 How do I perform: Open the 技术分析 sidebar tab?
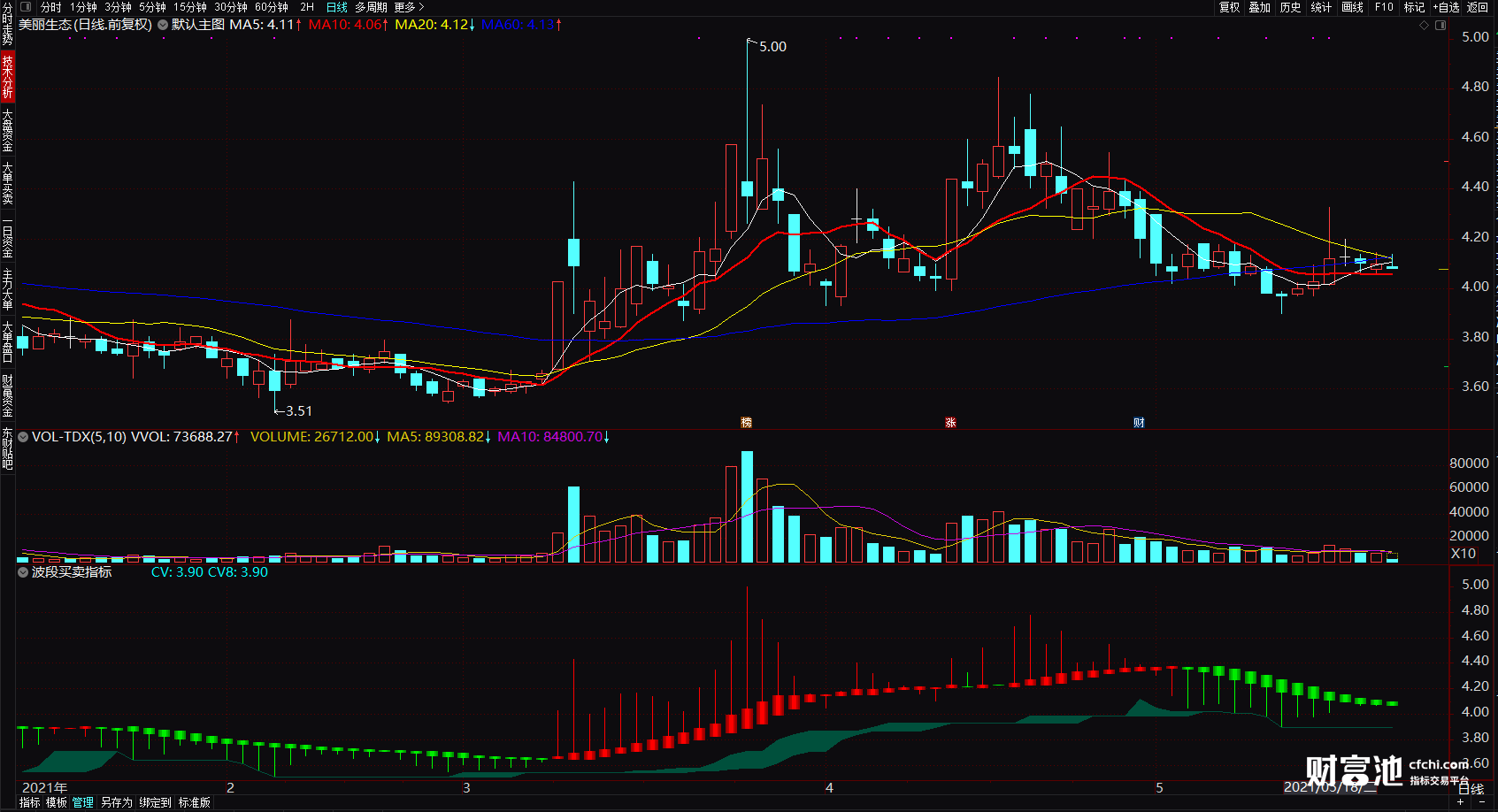pos(7,76)
